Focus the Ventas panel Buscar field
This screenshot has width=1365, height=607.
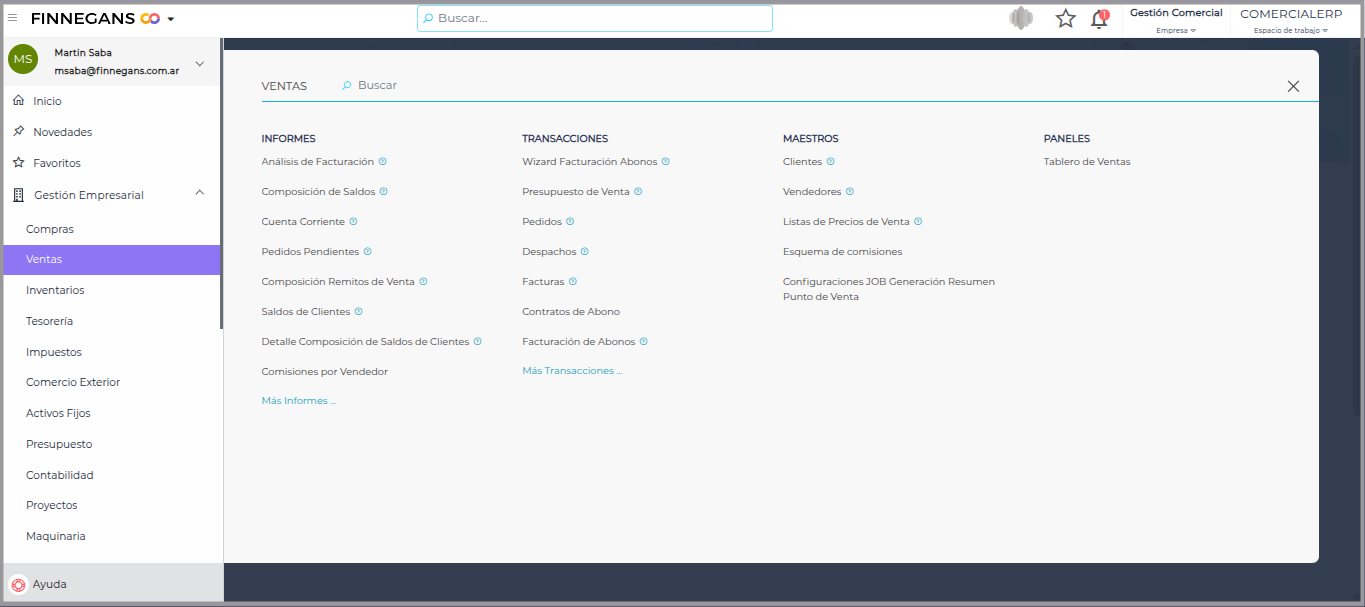pyautogui.click(x=377, y=85)
